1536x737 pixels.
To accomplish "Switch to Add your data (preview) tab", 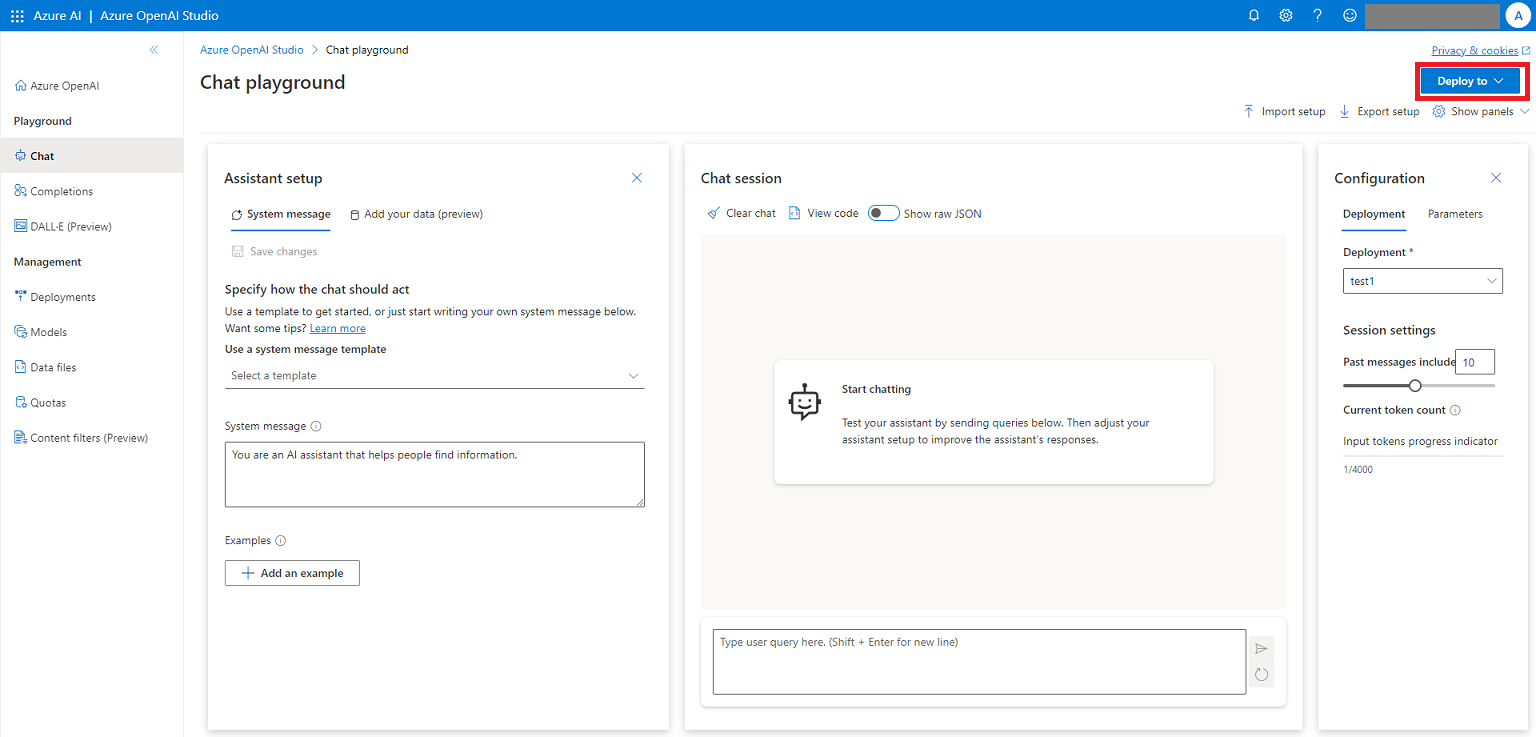I will pos(416,214).
